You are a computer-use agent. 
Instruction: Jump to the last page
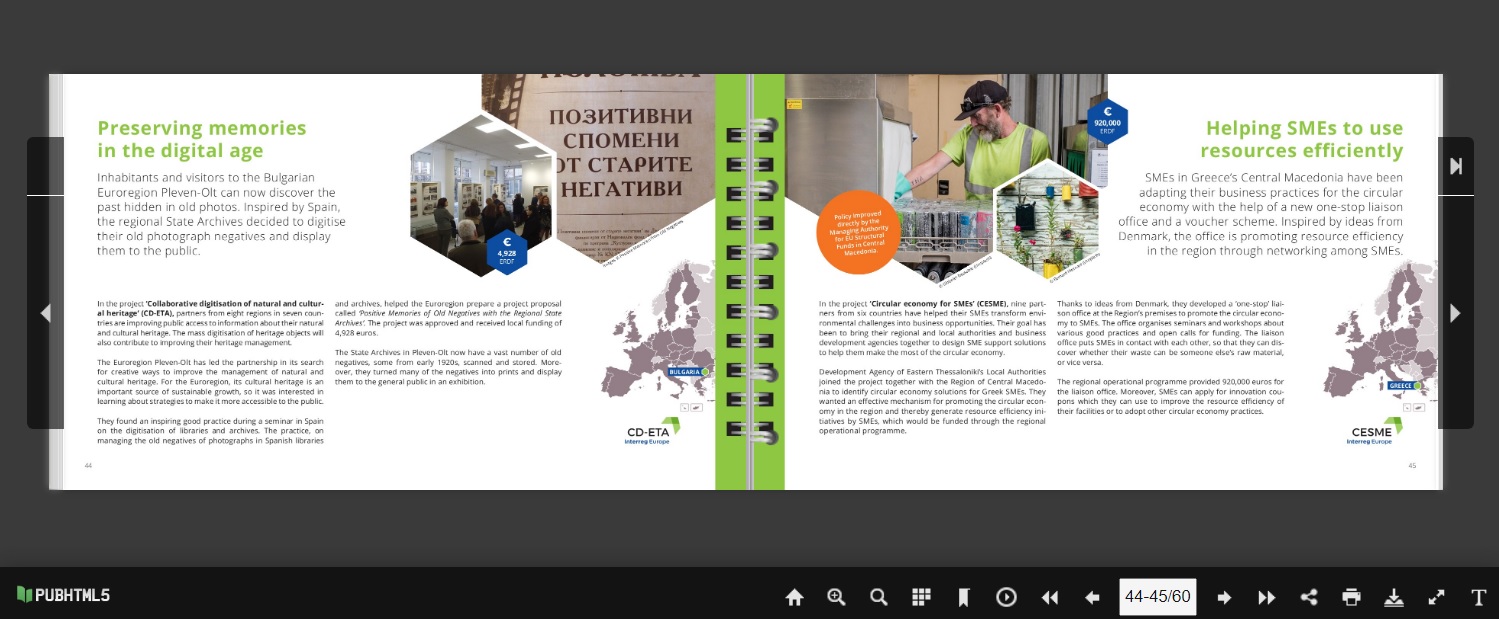click(x=1266, y=597)
